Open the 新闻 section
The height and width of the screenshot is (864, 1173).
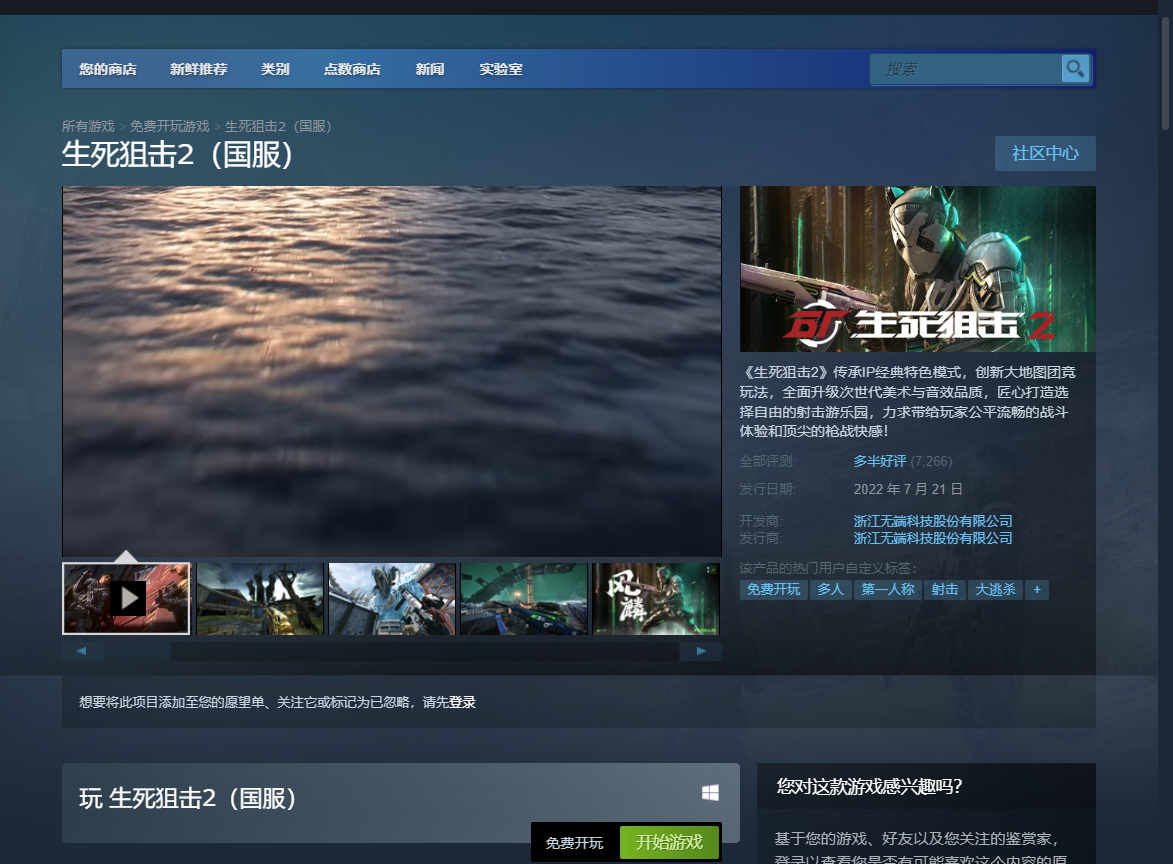point(429,68)
